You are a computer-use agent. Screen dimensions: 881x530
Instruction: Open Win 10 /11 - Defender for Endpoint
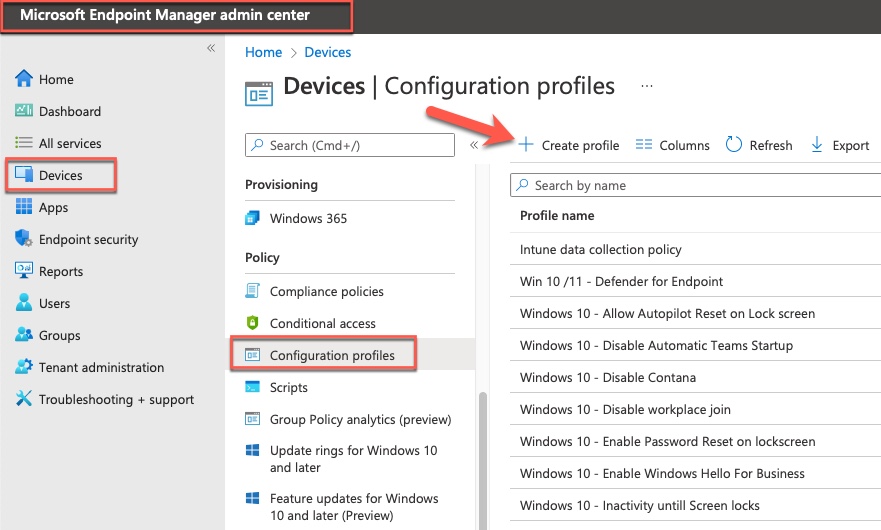621,282
